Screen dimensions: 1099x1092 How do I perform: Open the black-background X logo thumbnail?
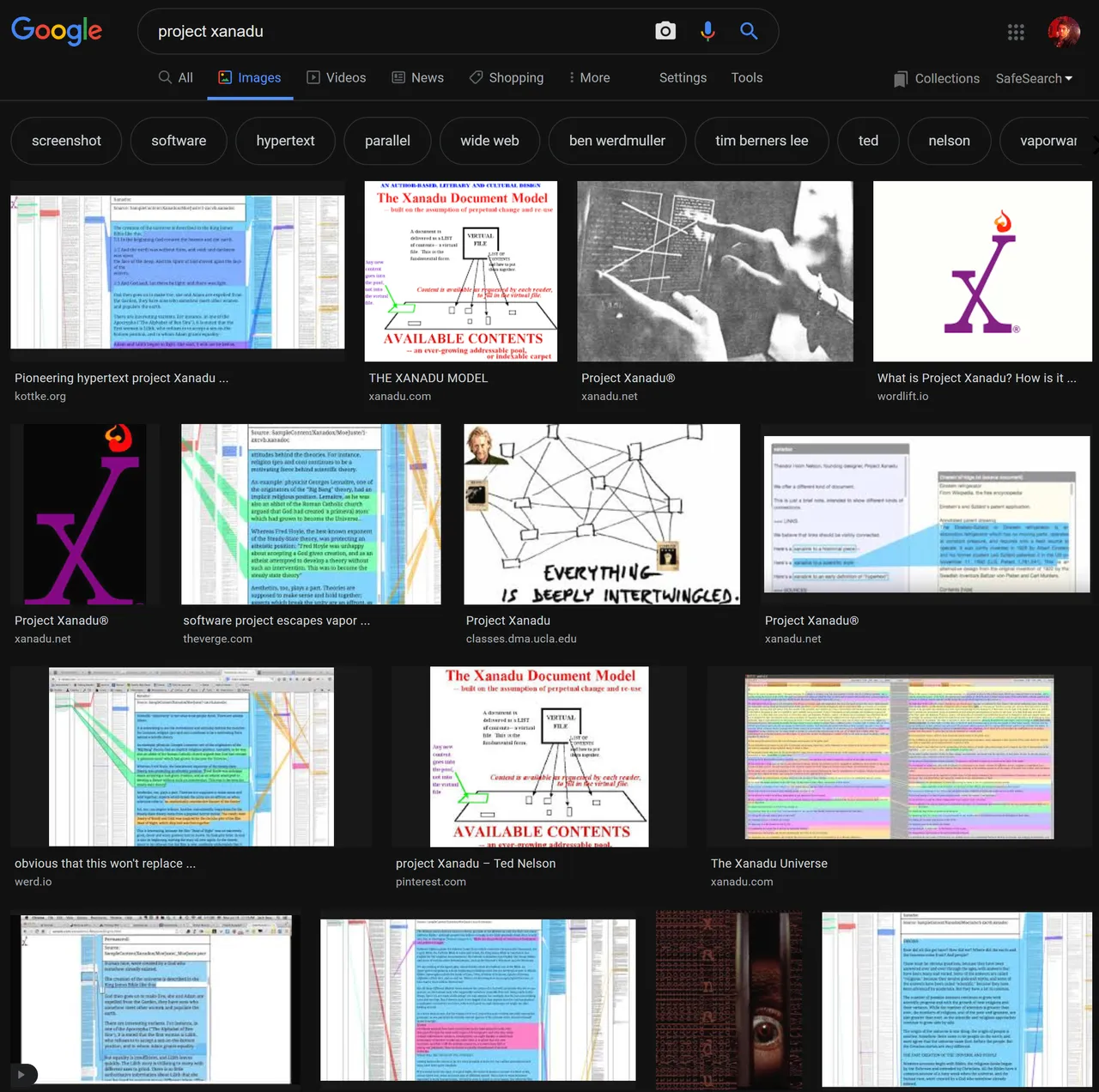pyautogui.click(x=84, y=514)
